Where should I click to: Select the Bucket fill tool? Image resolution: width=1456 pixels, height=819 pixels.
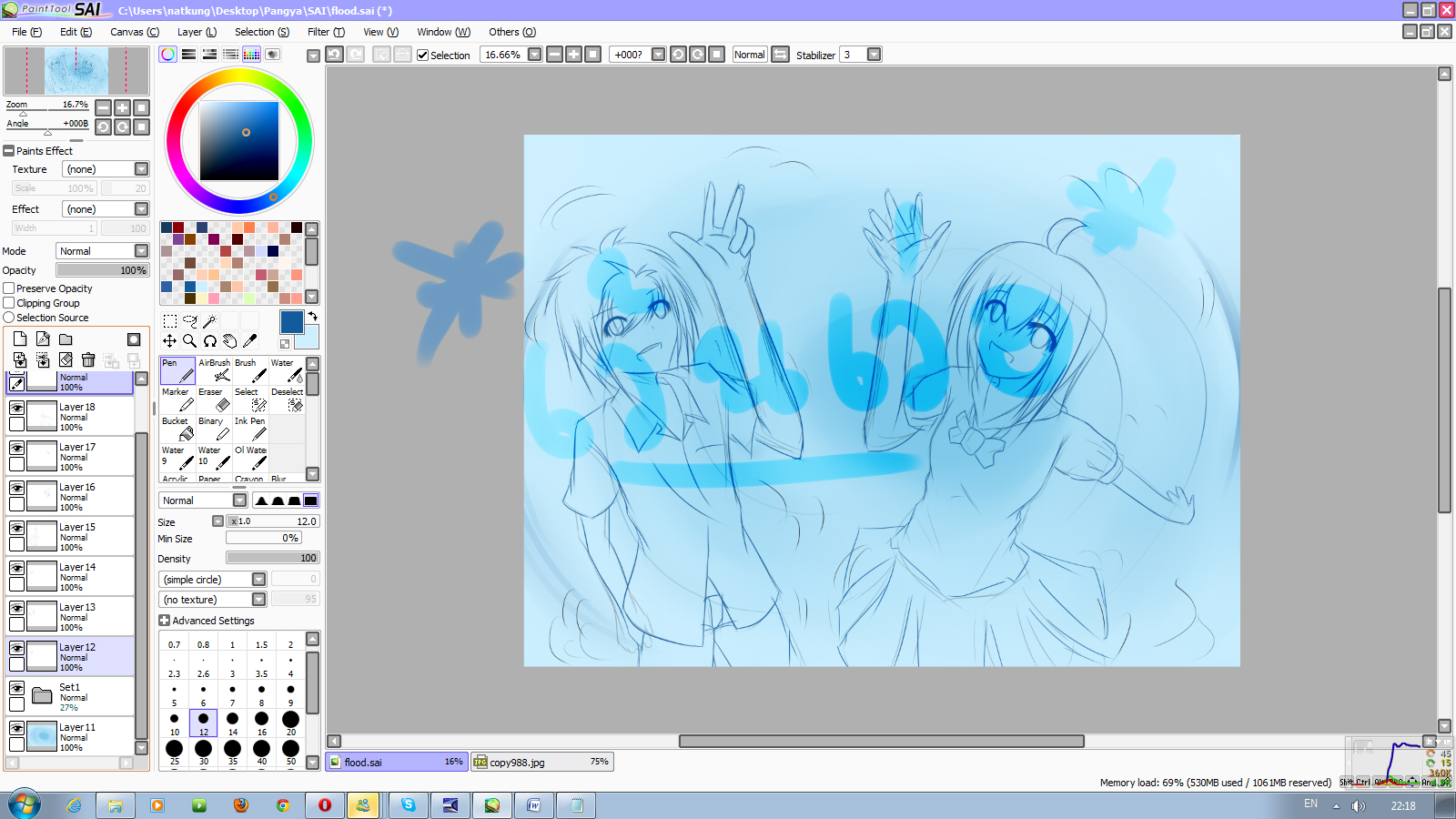[x=177, y=429]
